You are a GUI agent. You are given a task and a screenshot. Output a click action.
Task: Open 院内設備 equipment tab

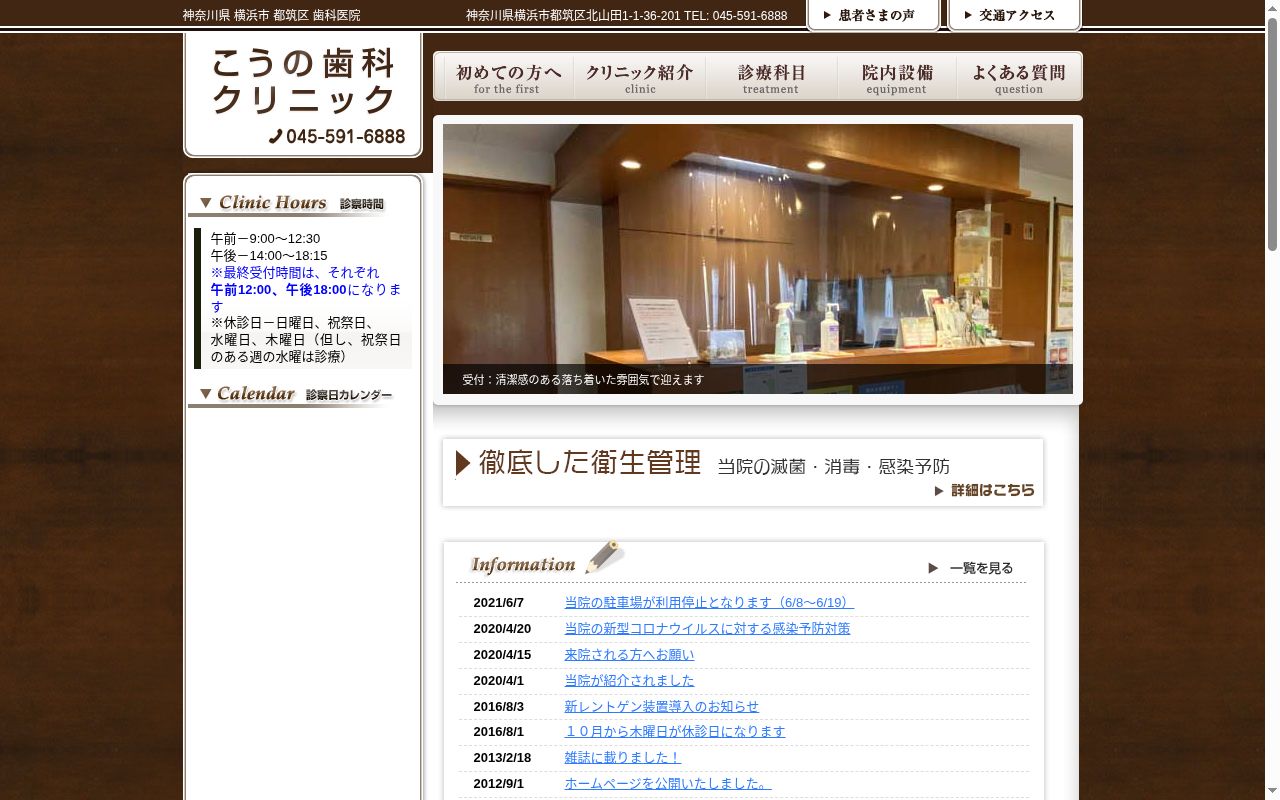897,78
